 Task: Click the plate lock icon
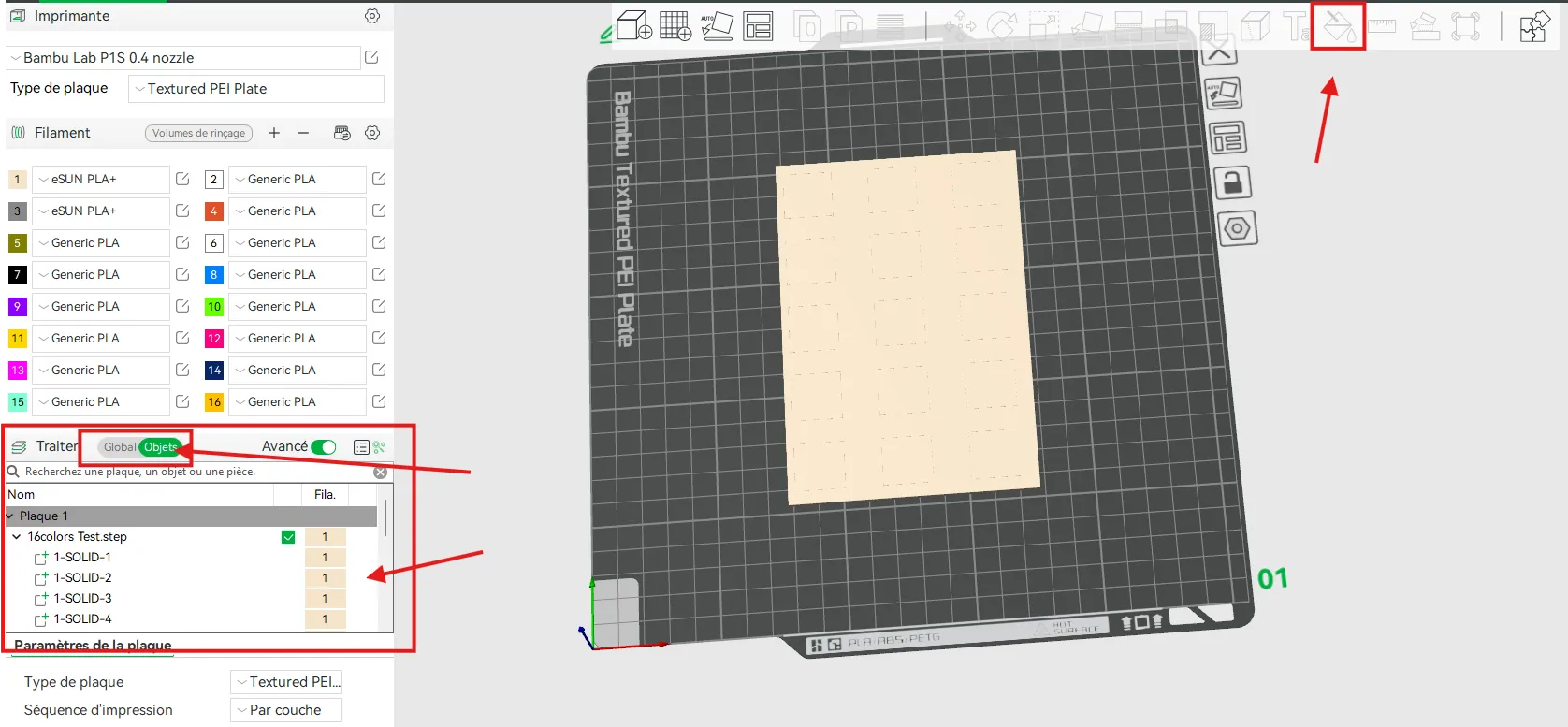[x=1233, y=182]
